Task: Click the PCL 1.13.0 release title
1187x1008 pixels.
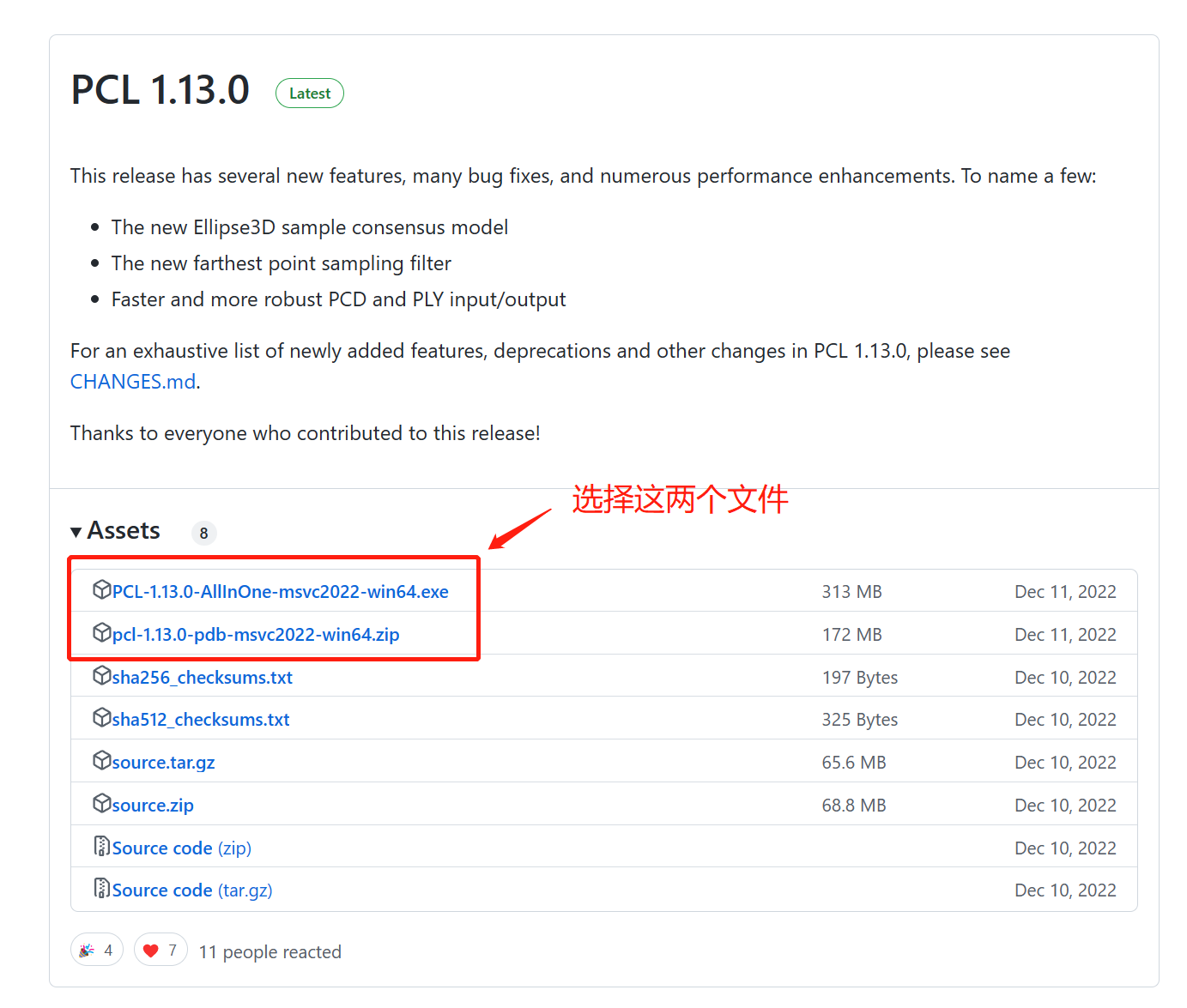Action: (160, 90)
